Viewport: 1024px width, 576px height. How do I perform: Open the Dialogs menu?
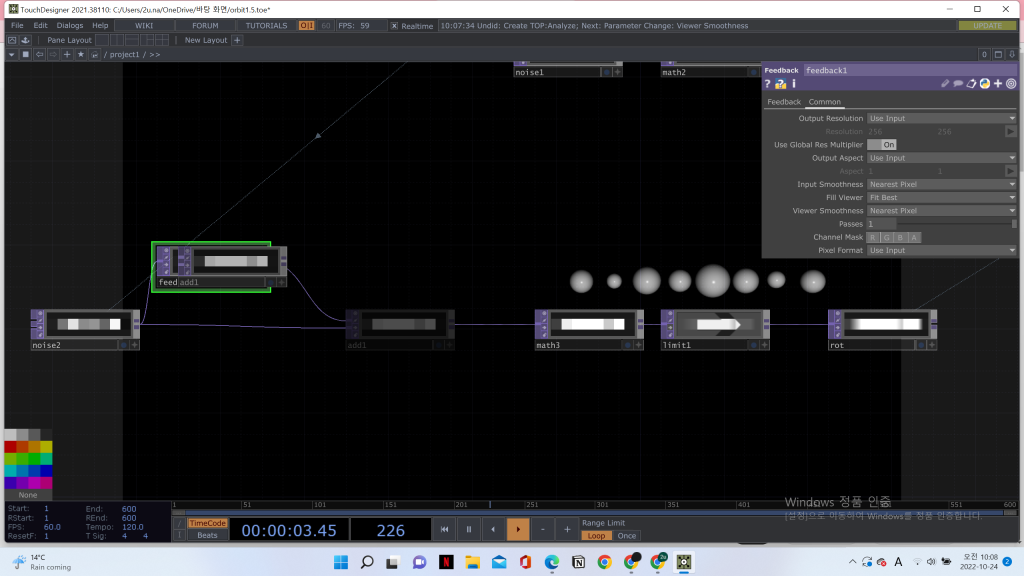70,25
